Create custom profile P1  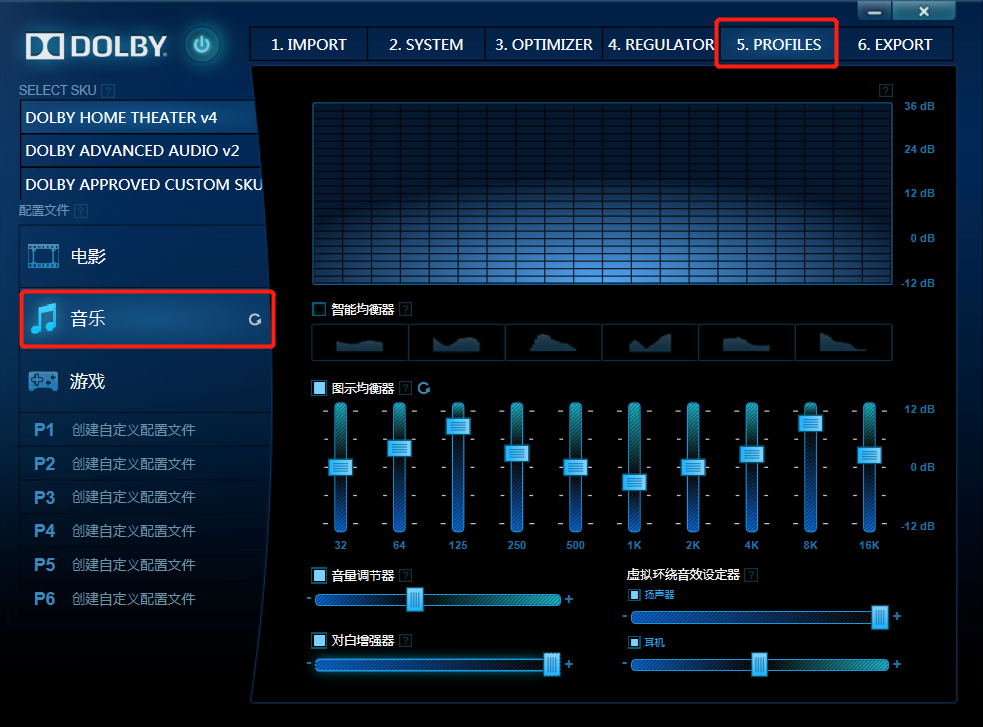[146, 430]
